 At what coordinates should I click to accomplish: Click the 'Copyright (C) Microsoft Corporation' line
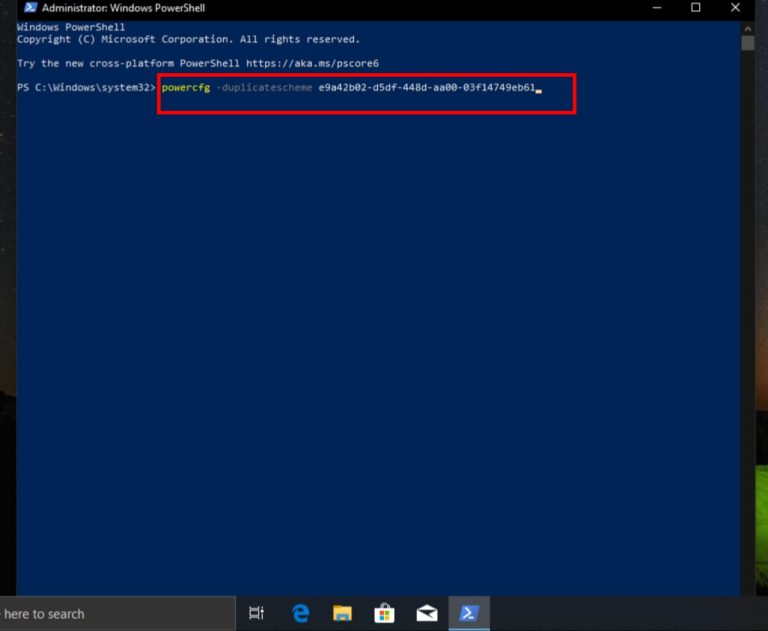click(189, 39)
